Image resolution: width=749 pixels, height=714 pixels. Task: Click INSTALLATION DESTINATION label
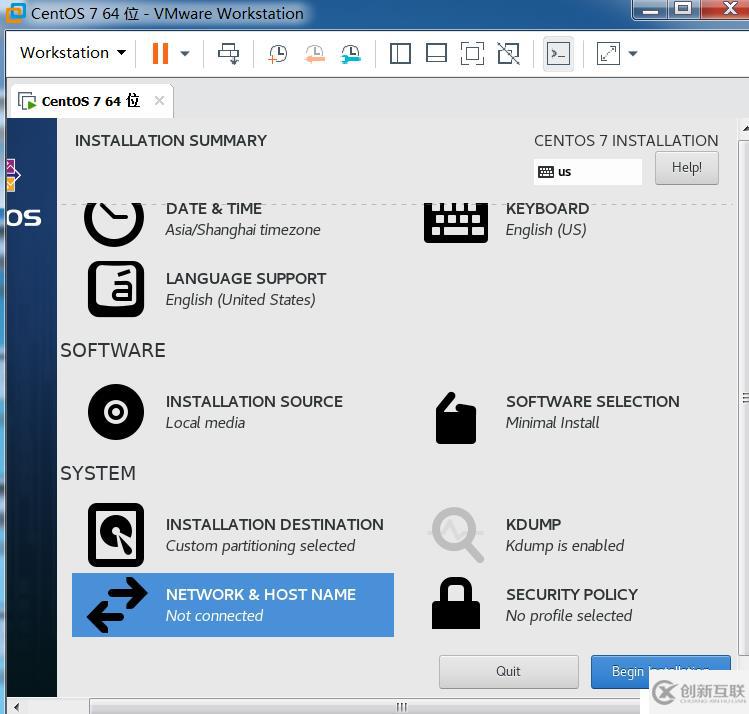pyautogui.click(x=275, y=524)
